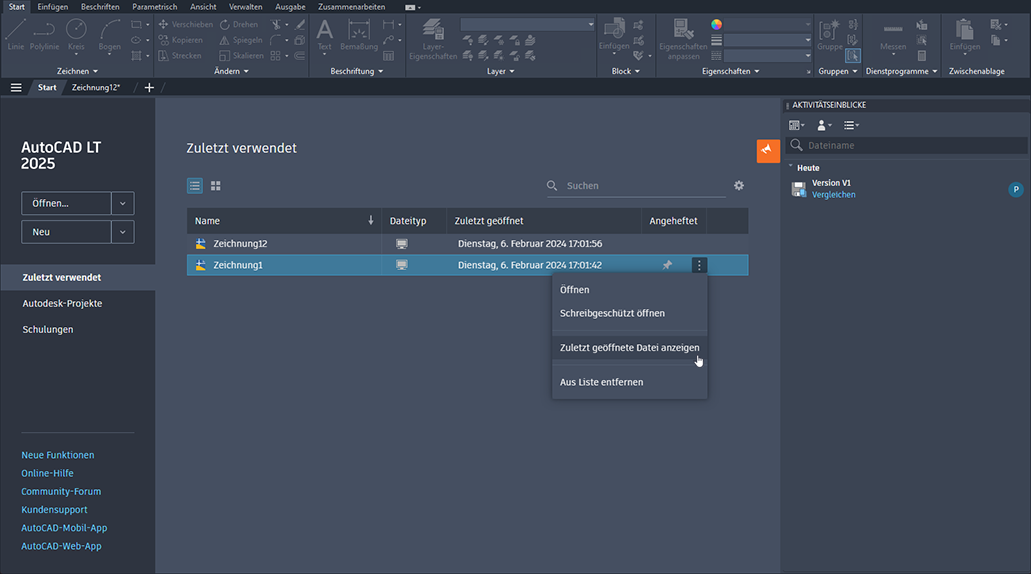
Task: Expand the Eigenschaften panel
Action: [731, 71]
